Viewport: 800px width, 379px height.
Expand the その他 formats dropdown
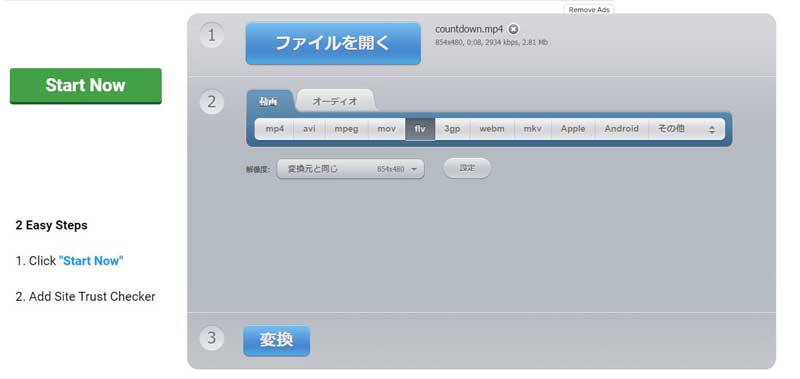point(686,129)
